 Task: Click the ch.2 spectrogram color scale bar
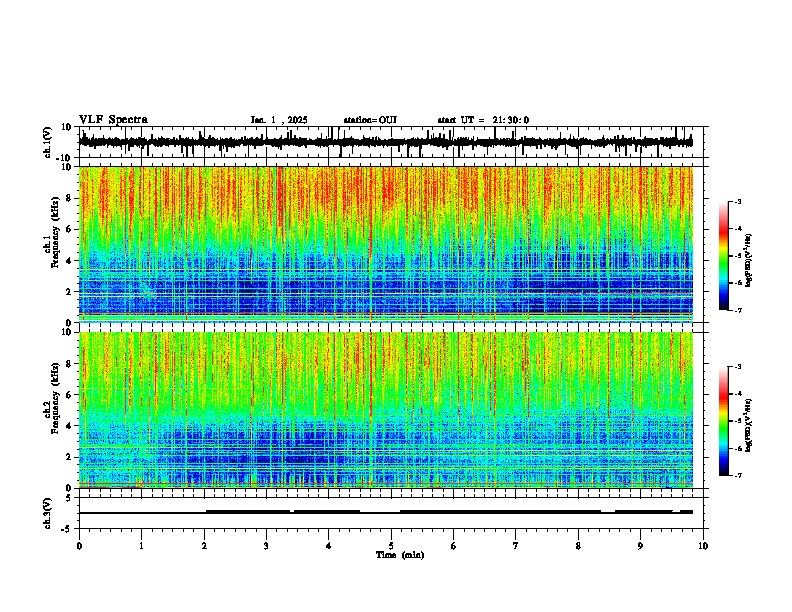(x=723, y=421)
